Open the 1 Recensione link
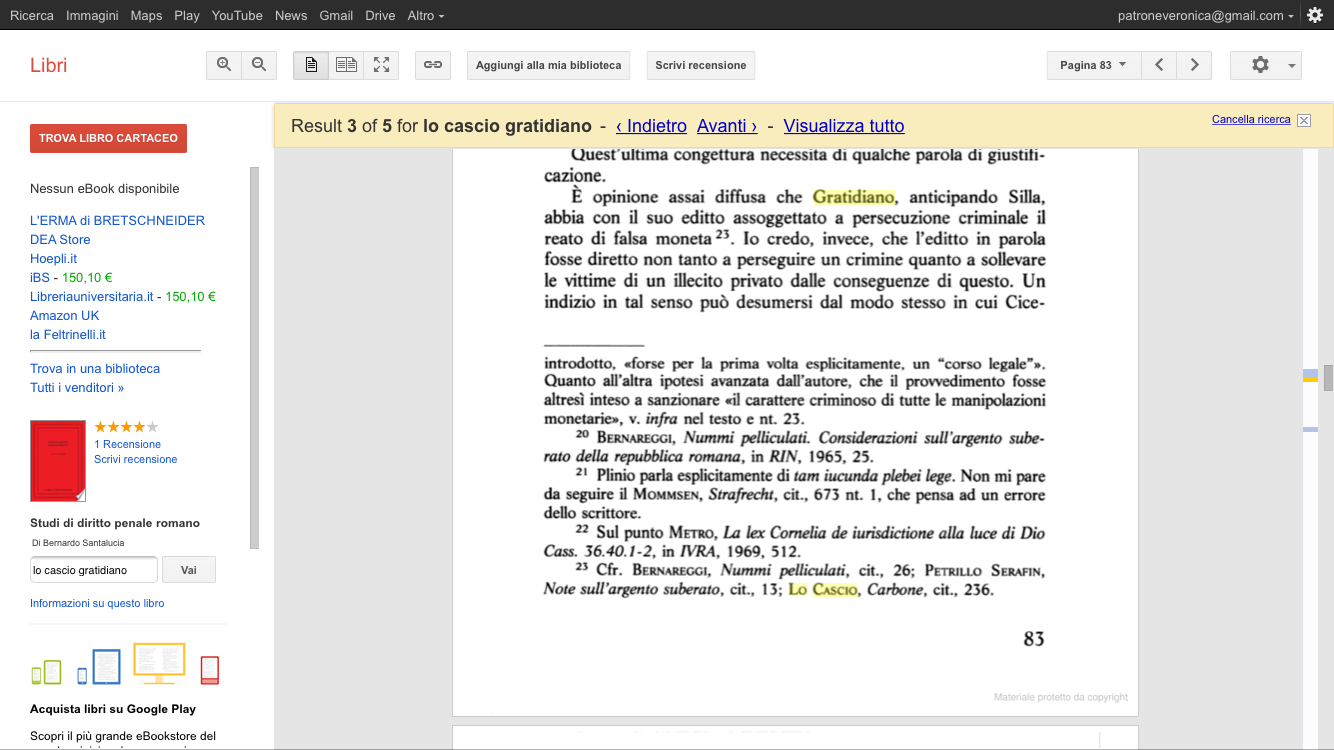1334x750 pixels. 127,444
